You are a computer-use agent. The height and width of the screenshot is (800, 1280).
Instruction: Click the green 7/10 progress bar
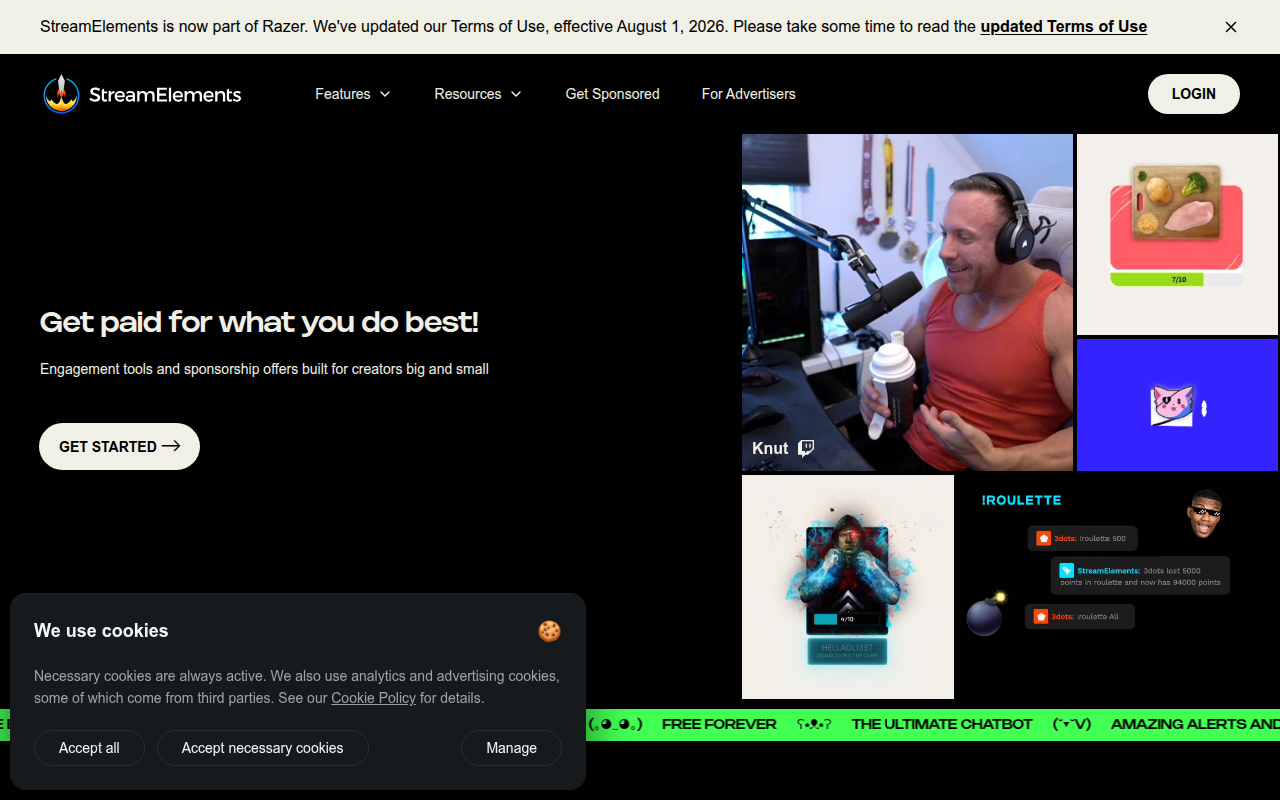(1177, 280)
